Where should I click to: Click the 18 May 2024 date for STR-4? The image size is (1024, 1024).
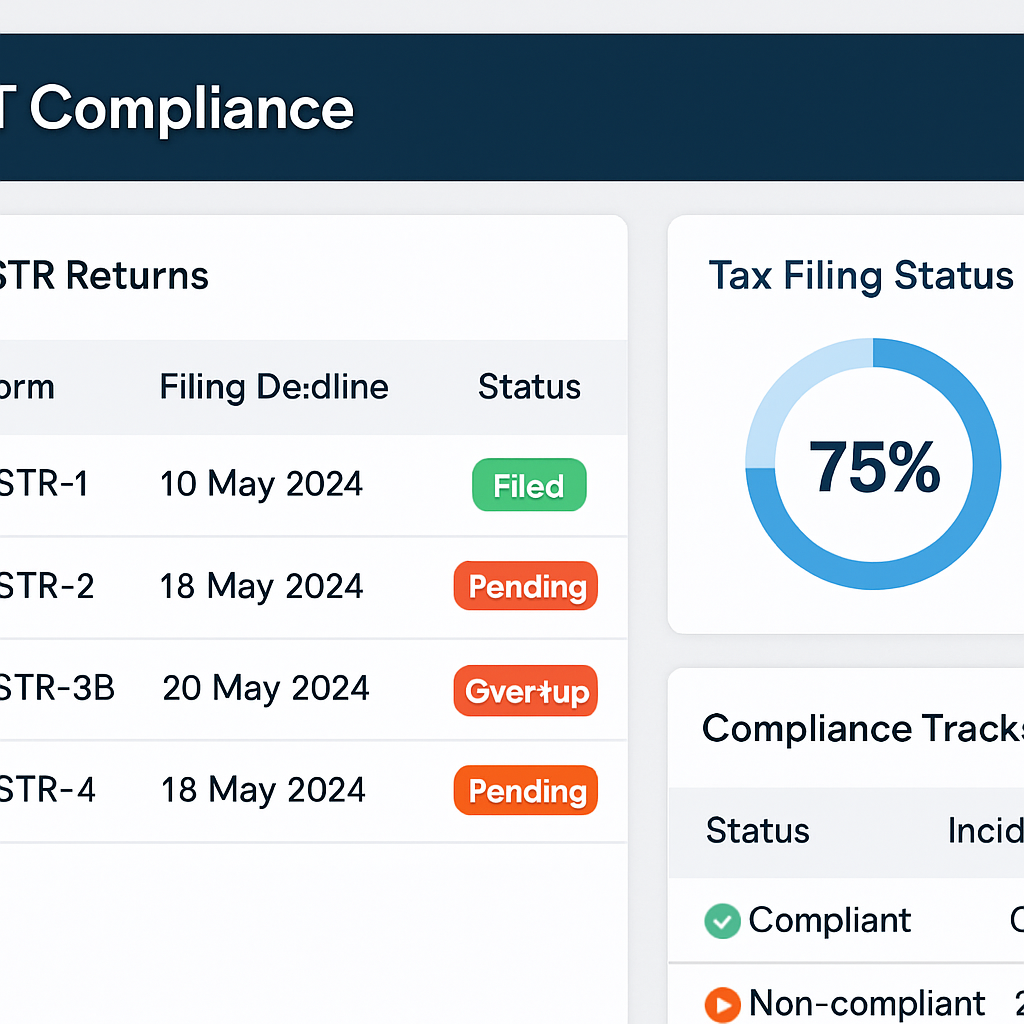263,790
